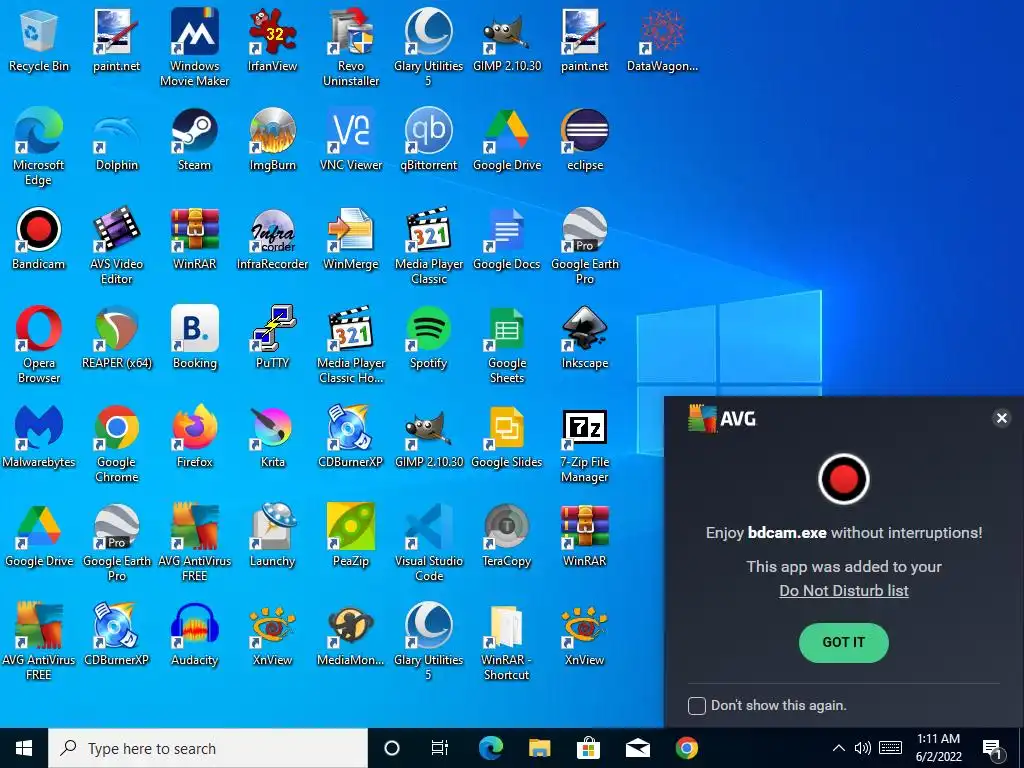Tick the Don't show this again checkbox

(697, 705)
